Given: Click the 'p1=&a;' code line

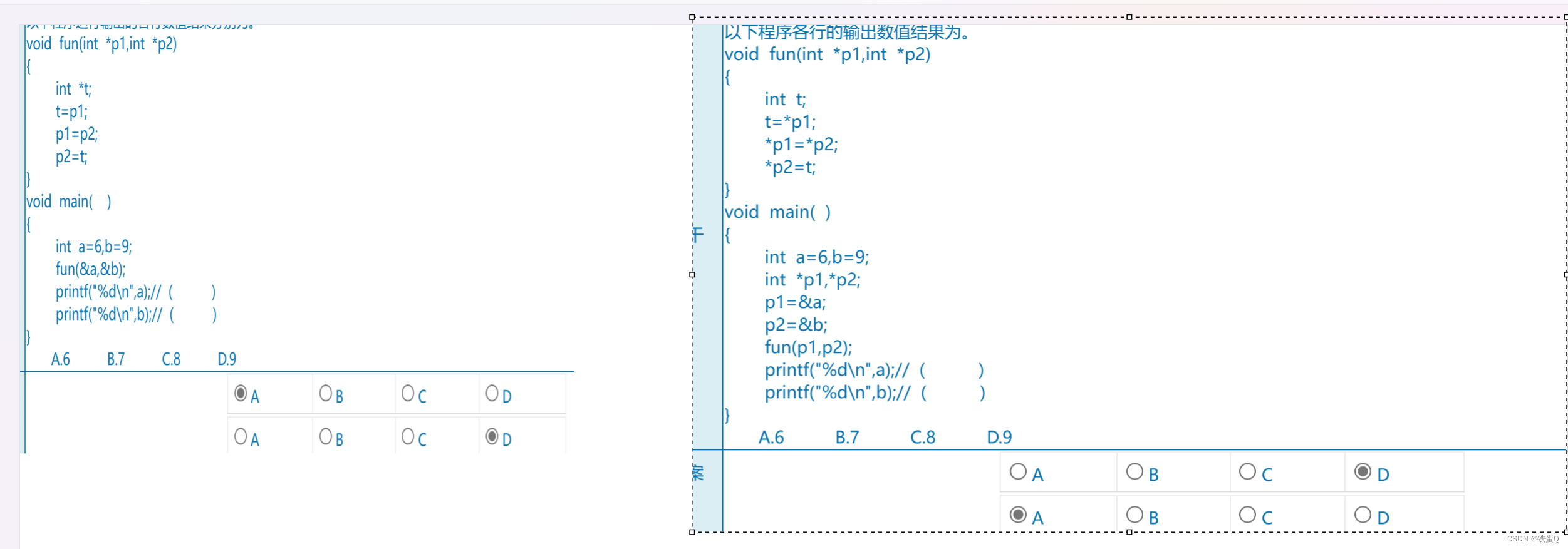Looking at the screenshot, I should [796, 302].
